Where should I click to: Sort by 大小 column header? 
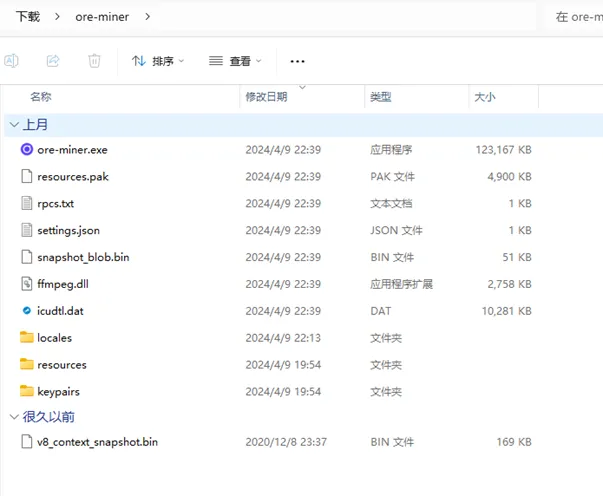[484, 97]
